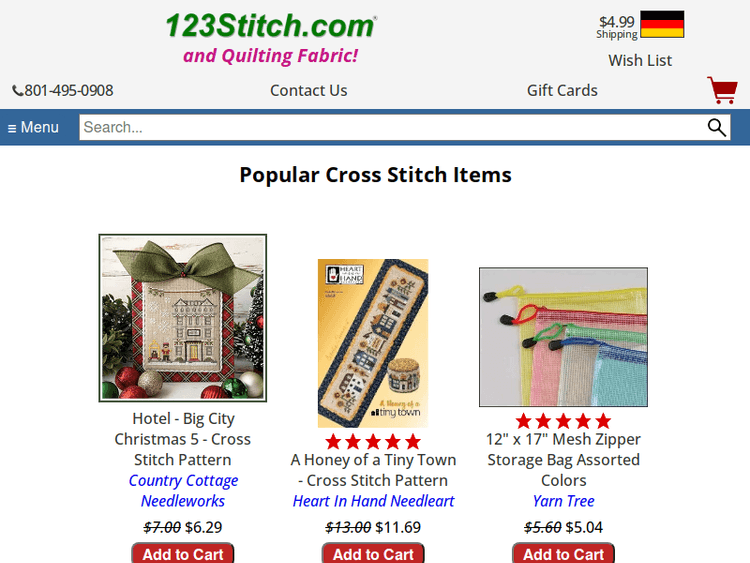Viewport: 750px width, 563px height.
Task: View the Mesh Zipper Storage Bag thumbnail
Action: pyautogui.click(x=563, y=337)
